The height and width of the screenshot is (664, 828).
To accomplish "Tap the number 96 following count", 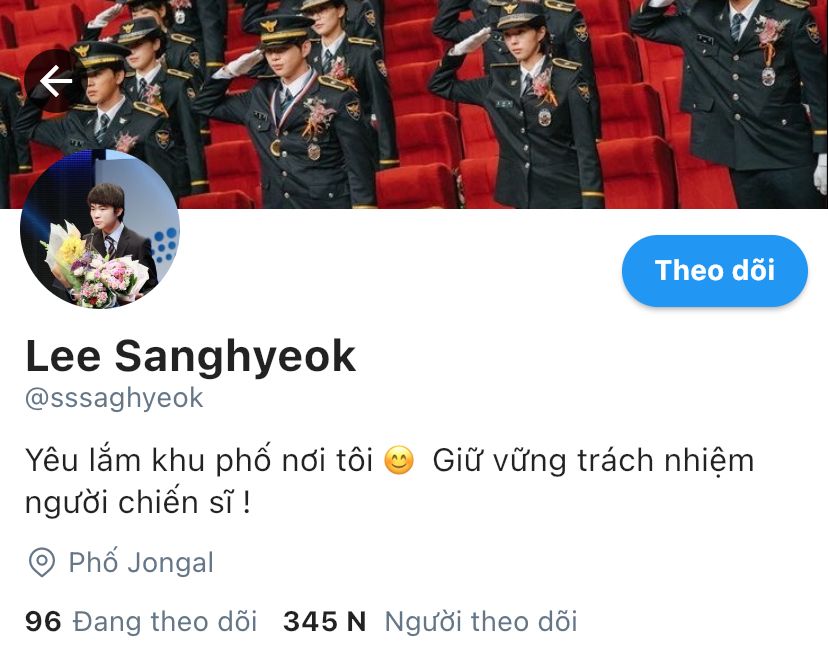I will click(x=43, y=621).
